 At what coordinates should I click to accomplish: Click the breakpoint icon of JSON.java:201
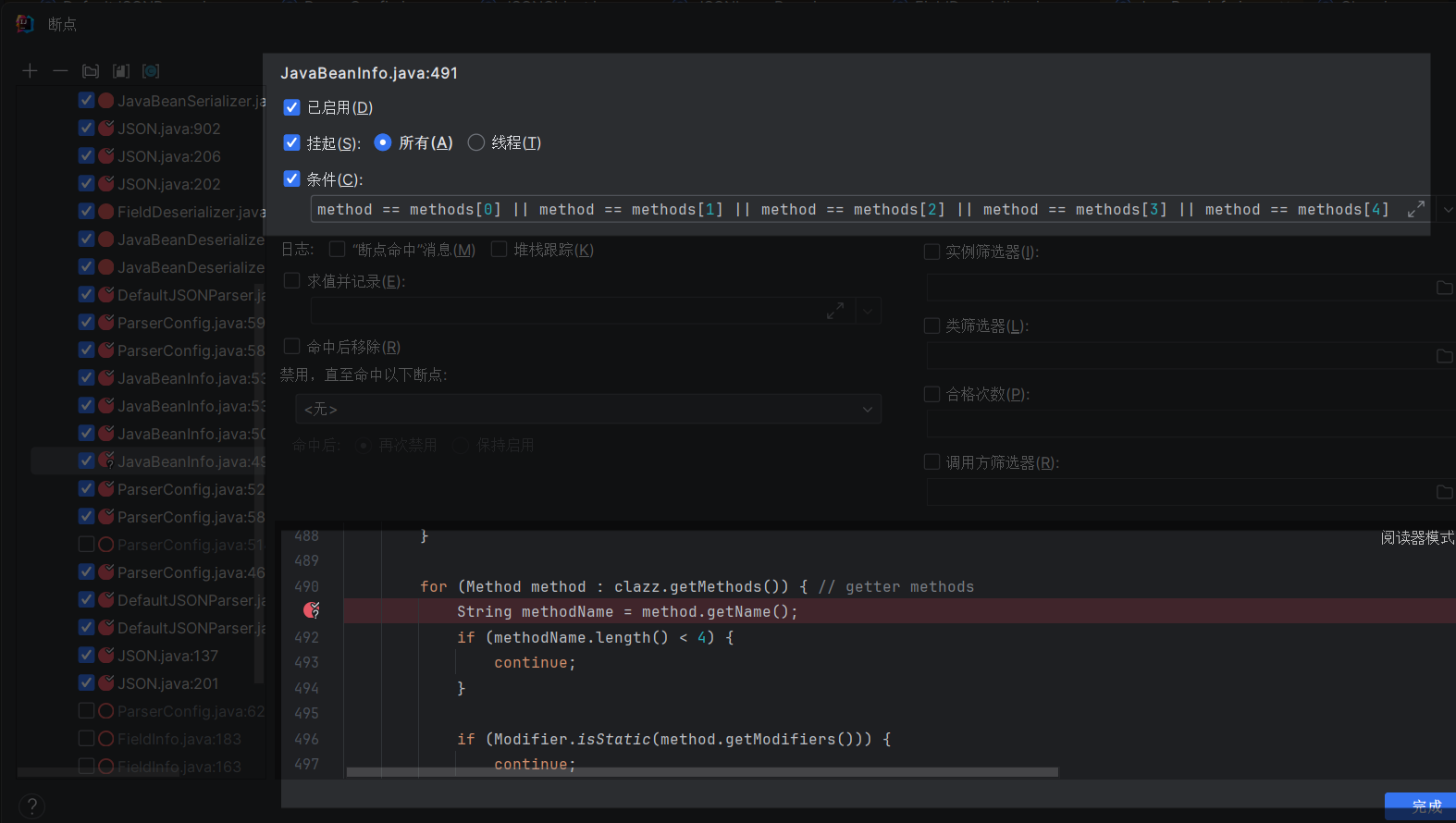[106, 683]
